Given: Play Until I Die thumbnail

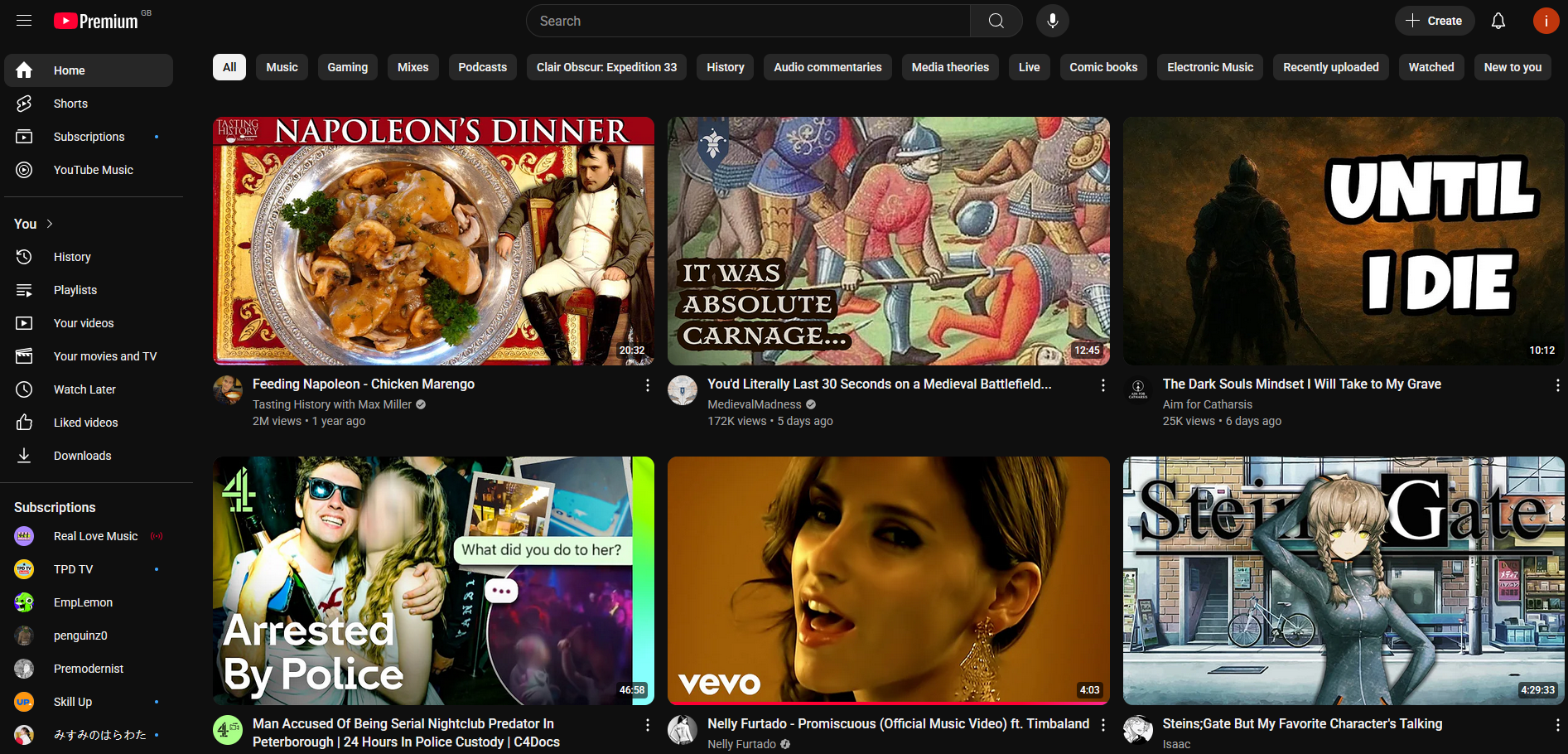Looking at the screenshot, I should point(1344,241).
